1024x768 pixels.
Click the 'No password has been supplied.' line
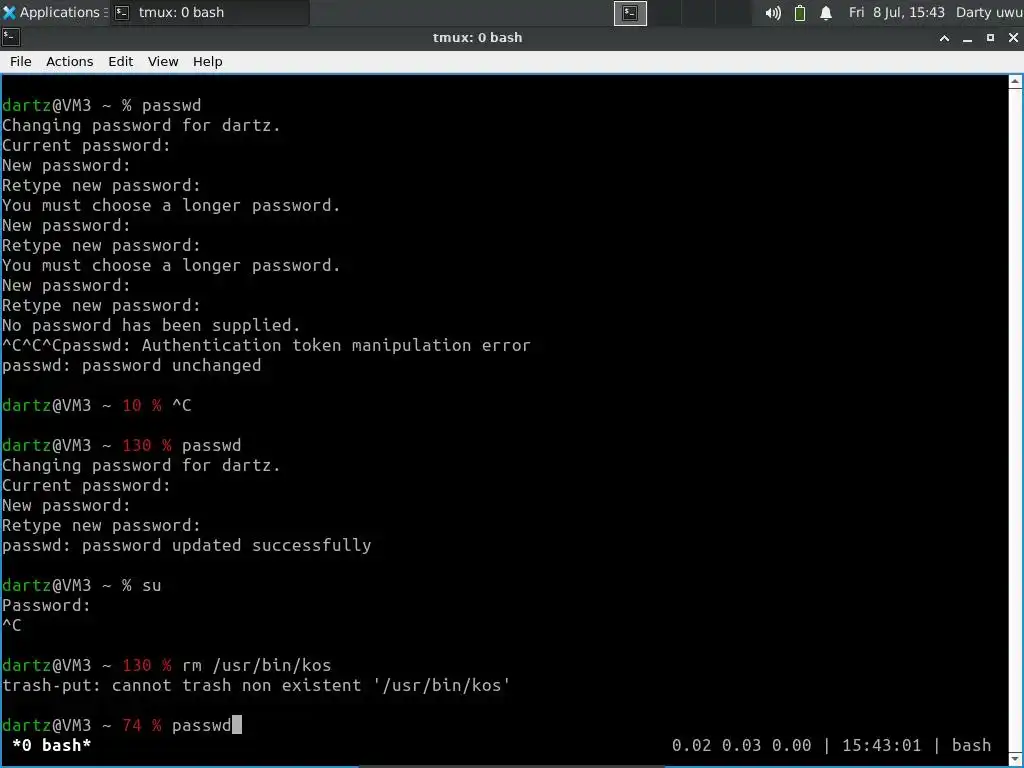(152, 325)
